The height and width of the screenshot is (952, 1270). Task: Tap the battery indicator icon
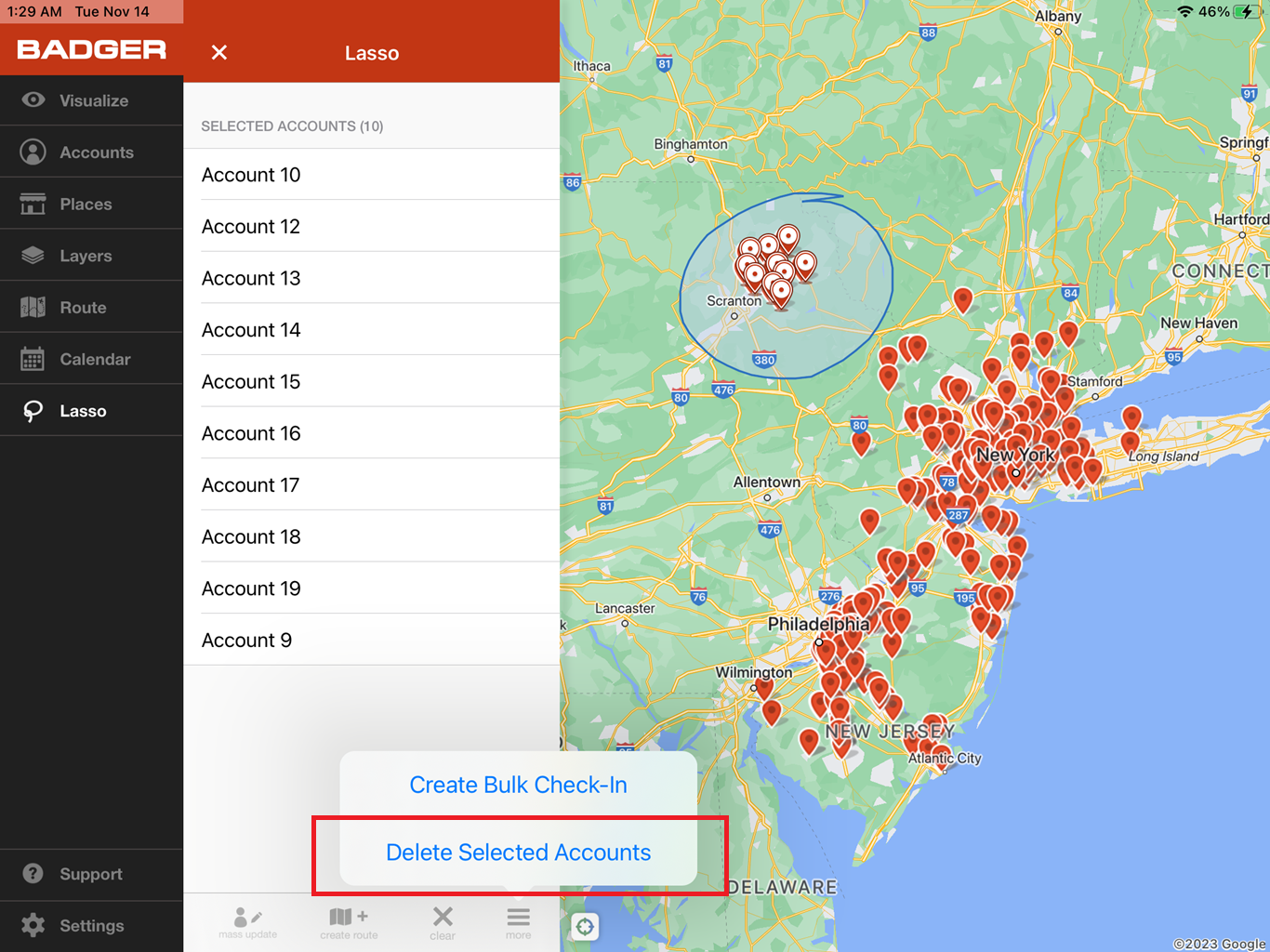coord(1247,11)
